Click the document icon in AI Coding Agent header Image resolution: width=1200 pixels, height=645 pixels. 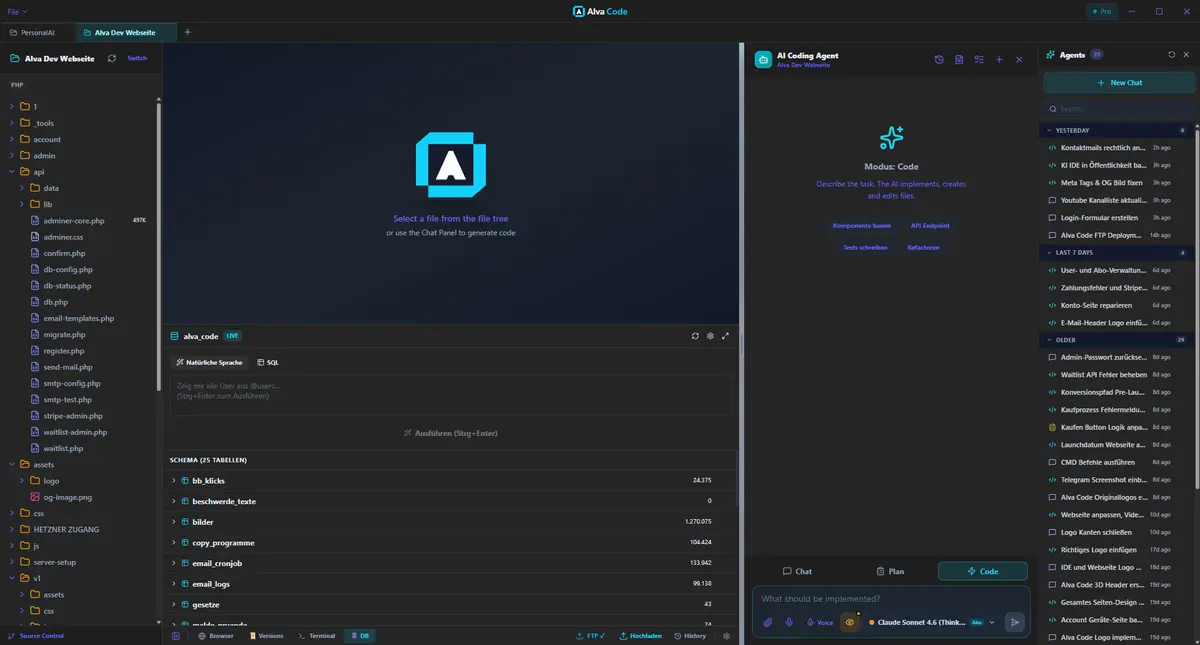959,60
